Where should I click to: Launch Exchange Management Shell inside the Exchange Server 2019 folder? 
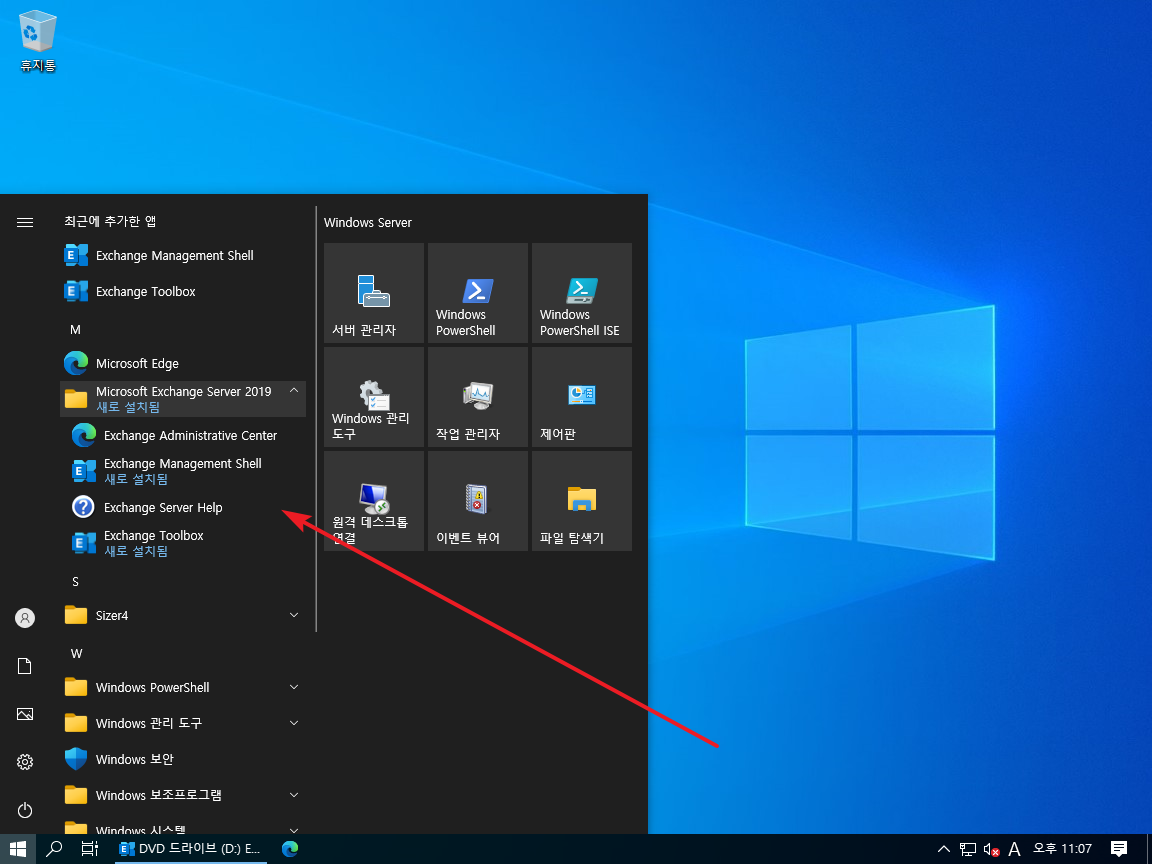[183, 471]
